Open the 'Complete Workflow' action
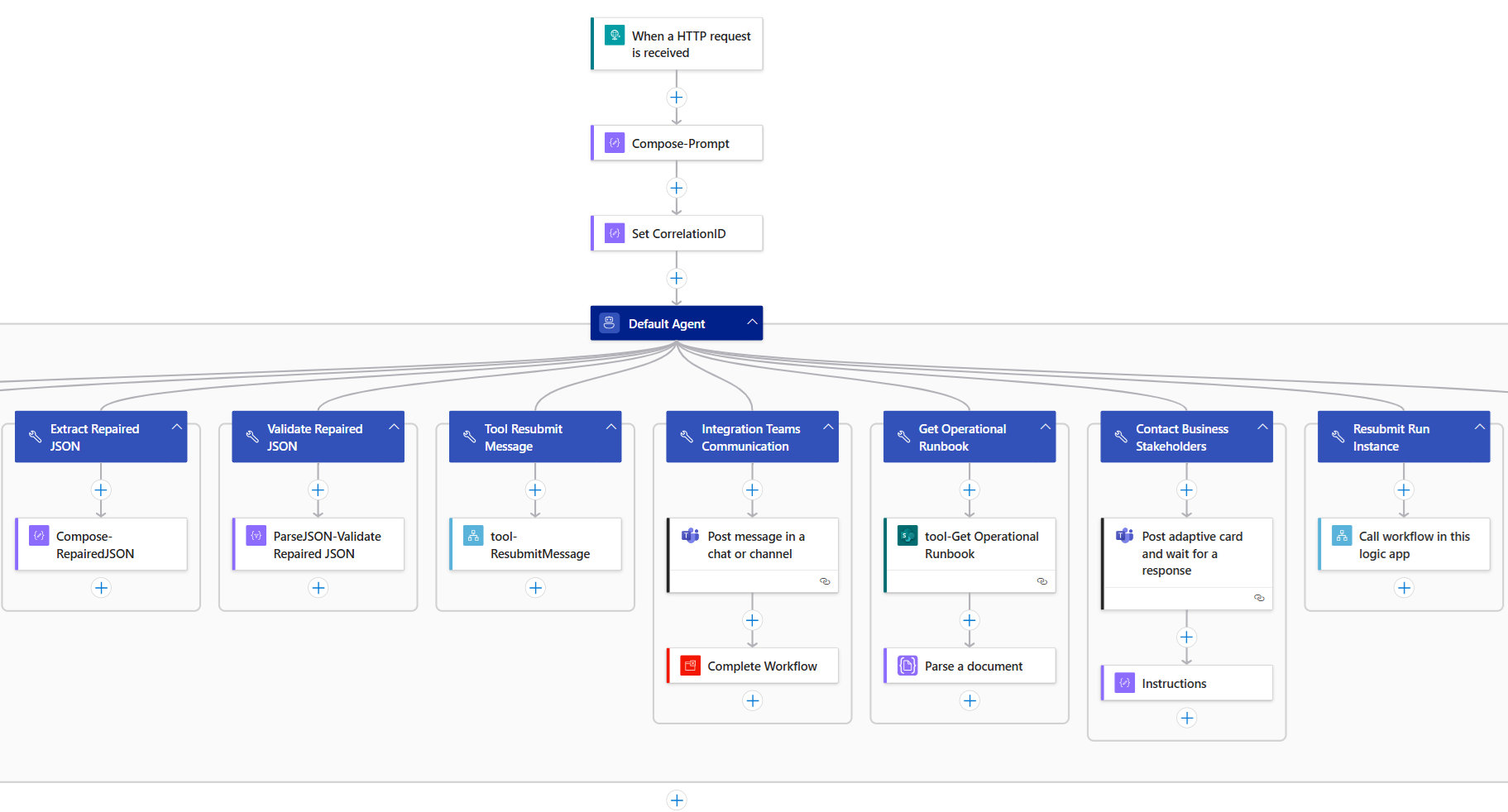 click(753, 666)
